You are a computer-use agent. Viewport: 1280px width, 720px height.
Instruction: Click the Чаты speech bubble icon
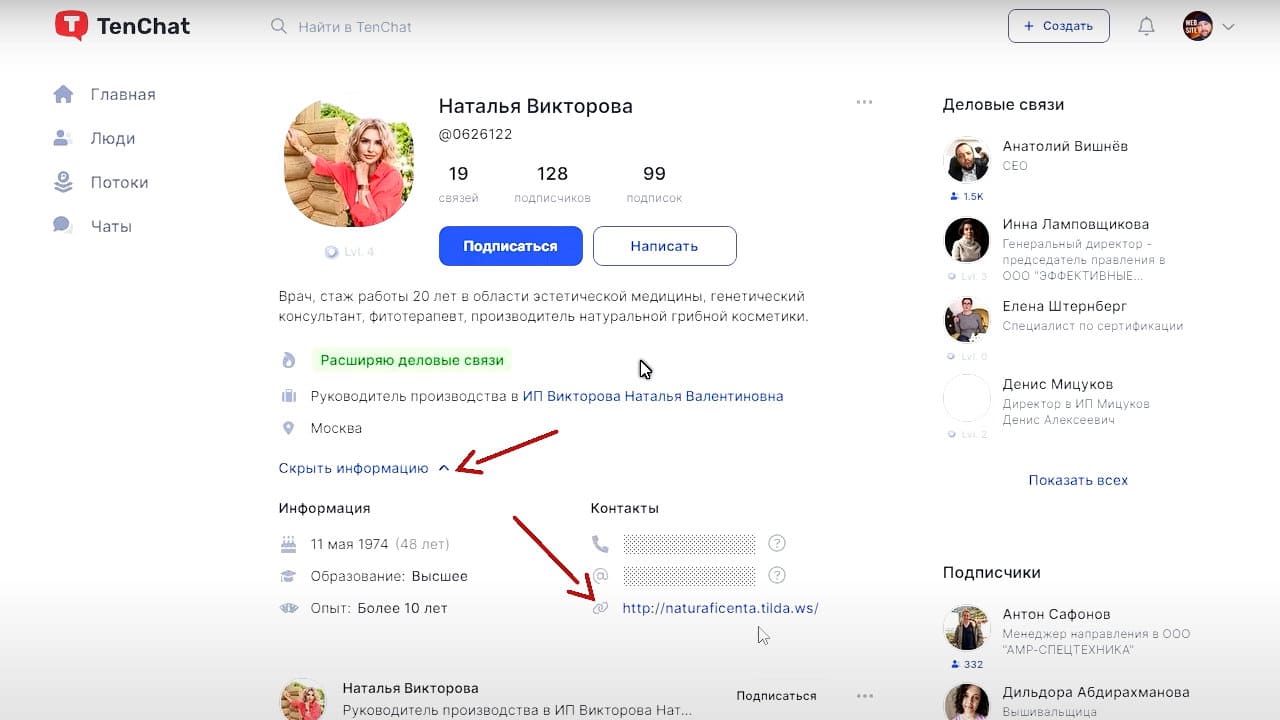(x=63, y=226)
